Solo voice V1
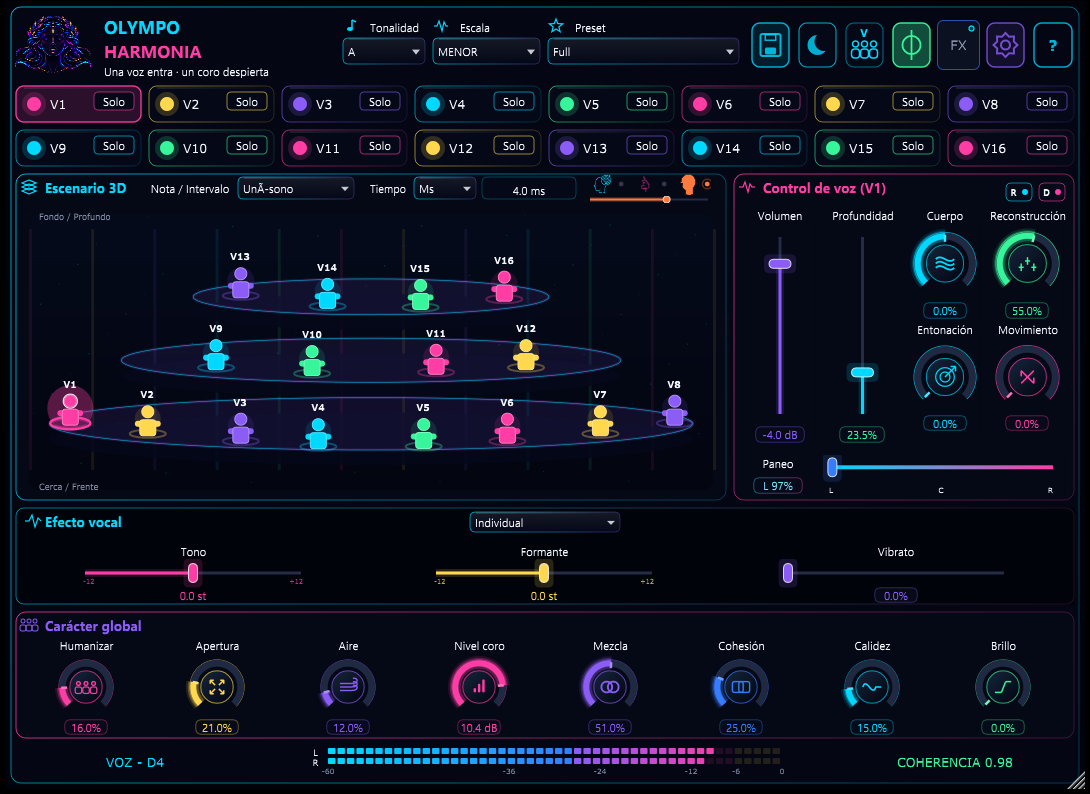1090x794 pixels. [114, 102]
